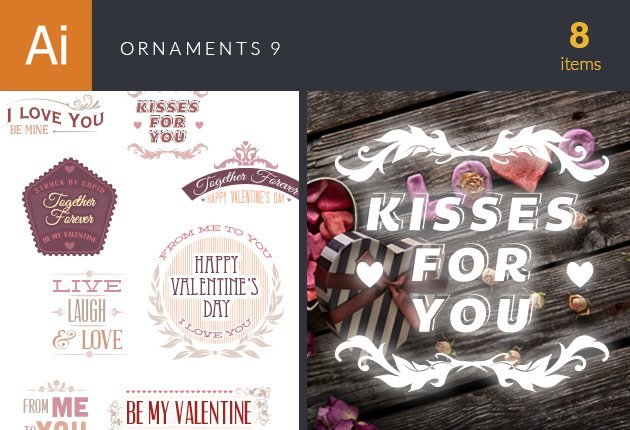Click the pink flourish below small 'Kisses For You'
630x430 pixels.
click(x=168, y=151)
